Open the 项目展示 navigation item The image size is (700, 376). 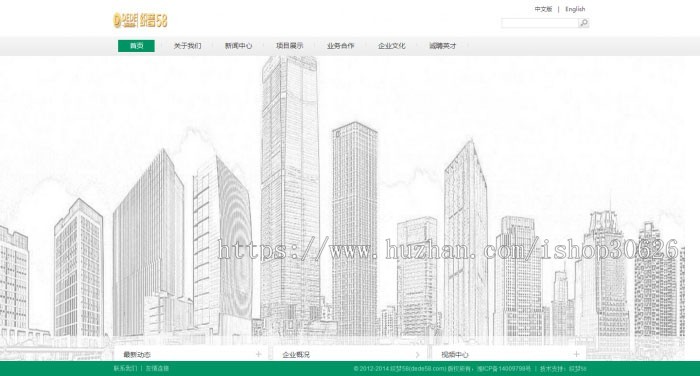click(x=289, y=46)
